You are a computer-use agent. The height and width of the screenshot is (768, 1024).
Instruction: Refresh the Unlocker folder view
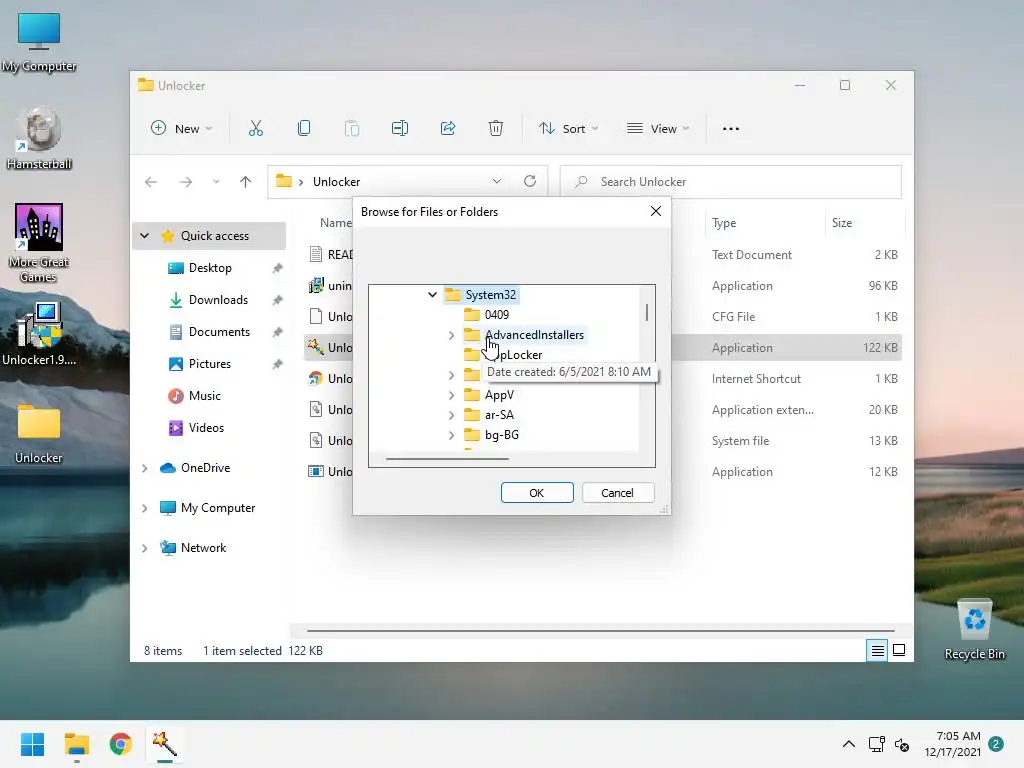coord(530,181)
